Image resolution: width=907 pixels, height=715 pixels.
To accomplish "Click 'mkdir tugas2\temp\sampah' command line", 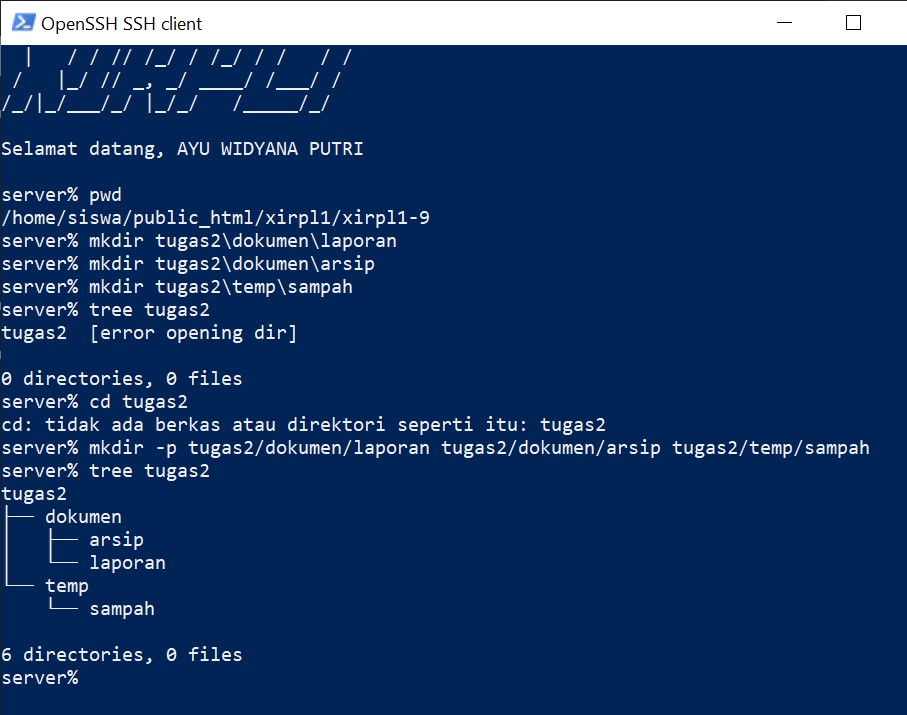I will pyautogui.click(x=177, y=287).
